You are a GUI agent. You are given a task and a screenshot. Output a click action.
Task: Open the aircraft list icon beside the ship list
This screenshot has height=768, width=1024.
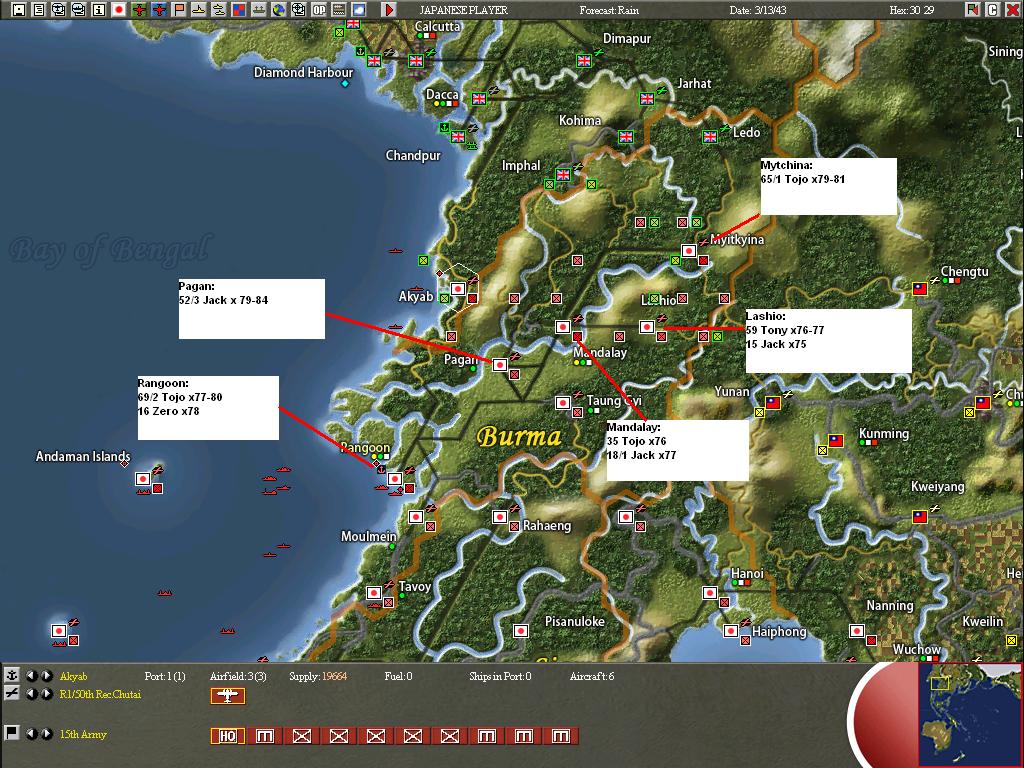coord(78,9)
